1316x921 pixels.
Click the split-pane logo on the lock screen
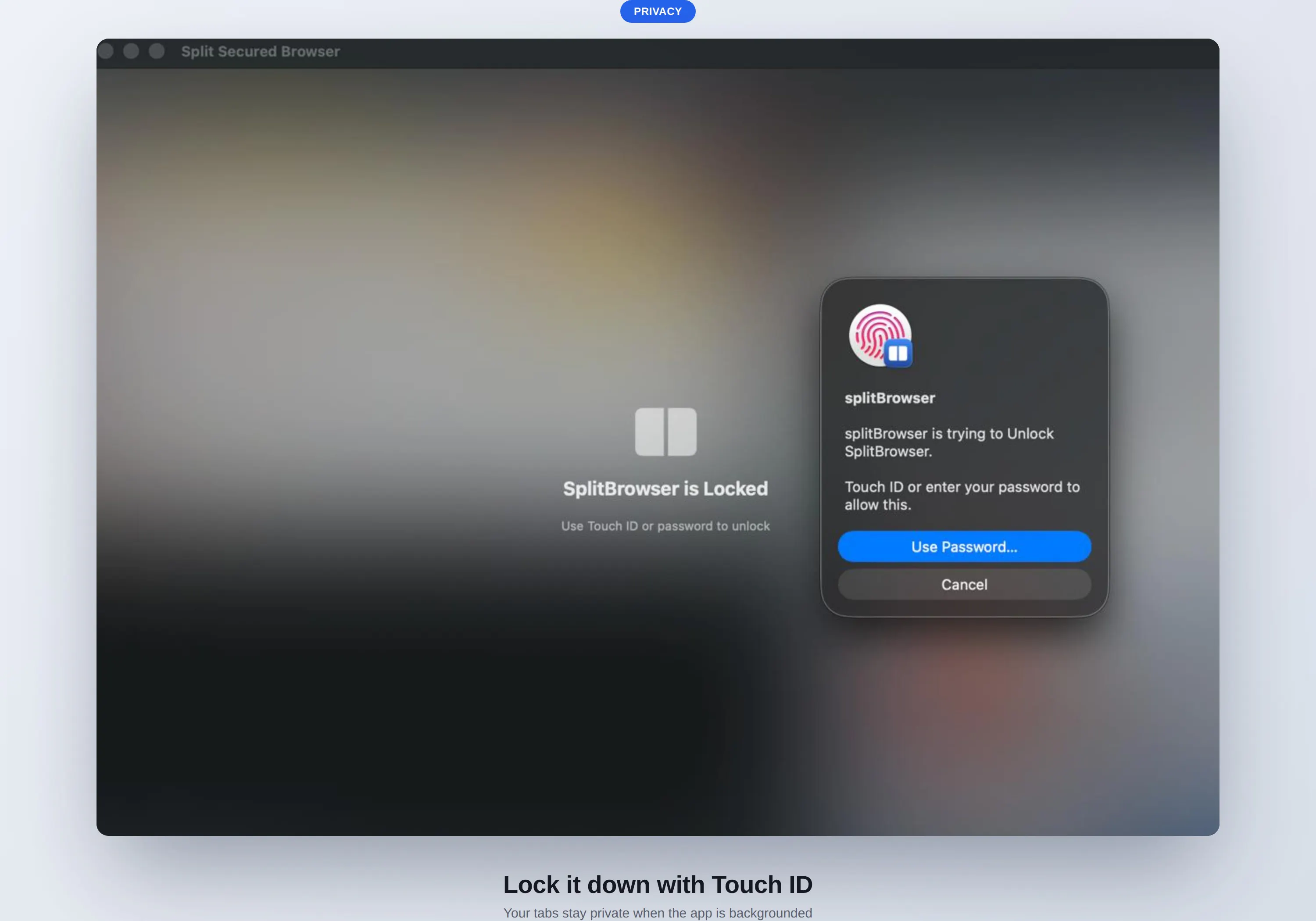665,432
